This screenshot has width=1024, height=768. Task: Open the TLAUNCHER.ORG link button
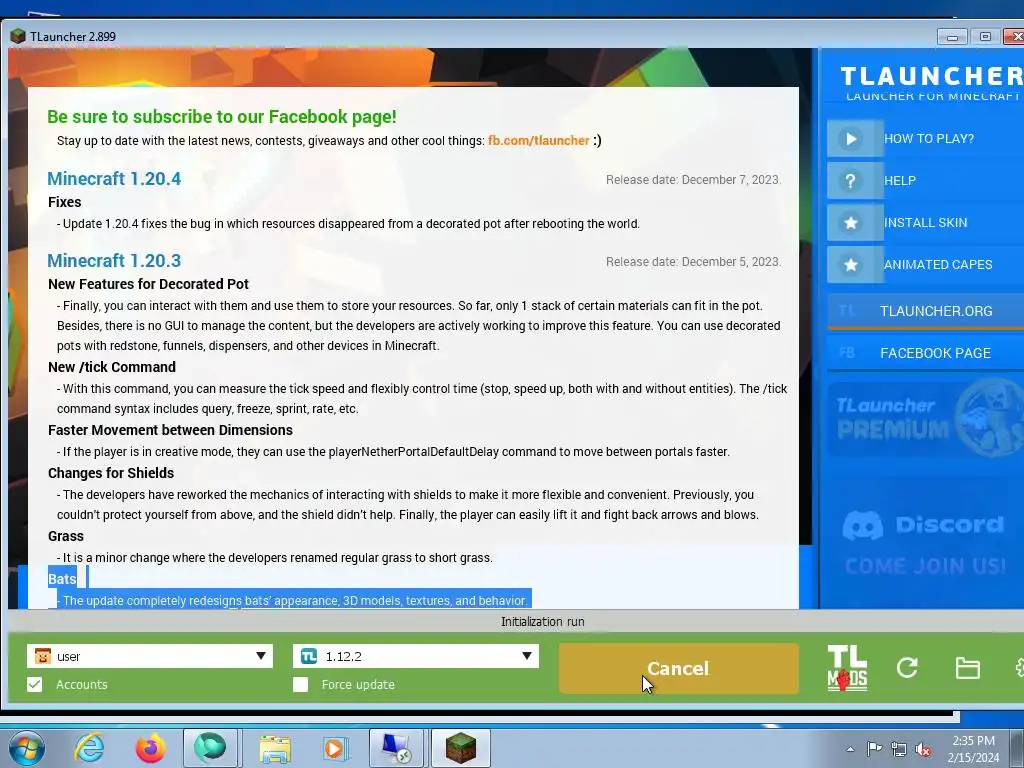click(x=925, y=311)
